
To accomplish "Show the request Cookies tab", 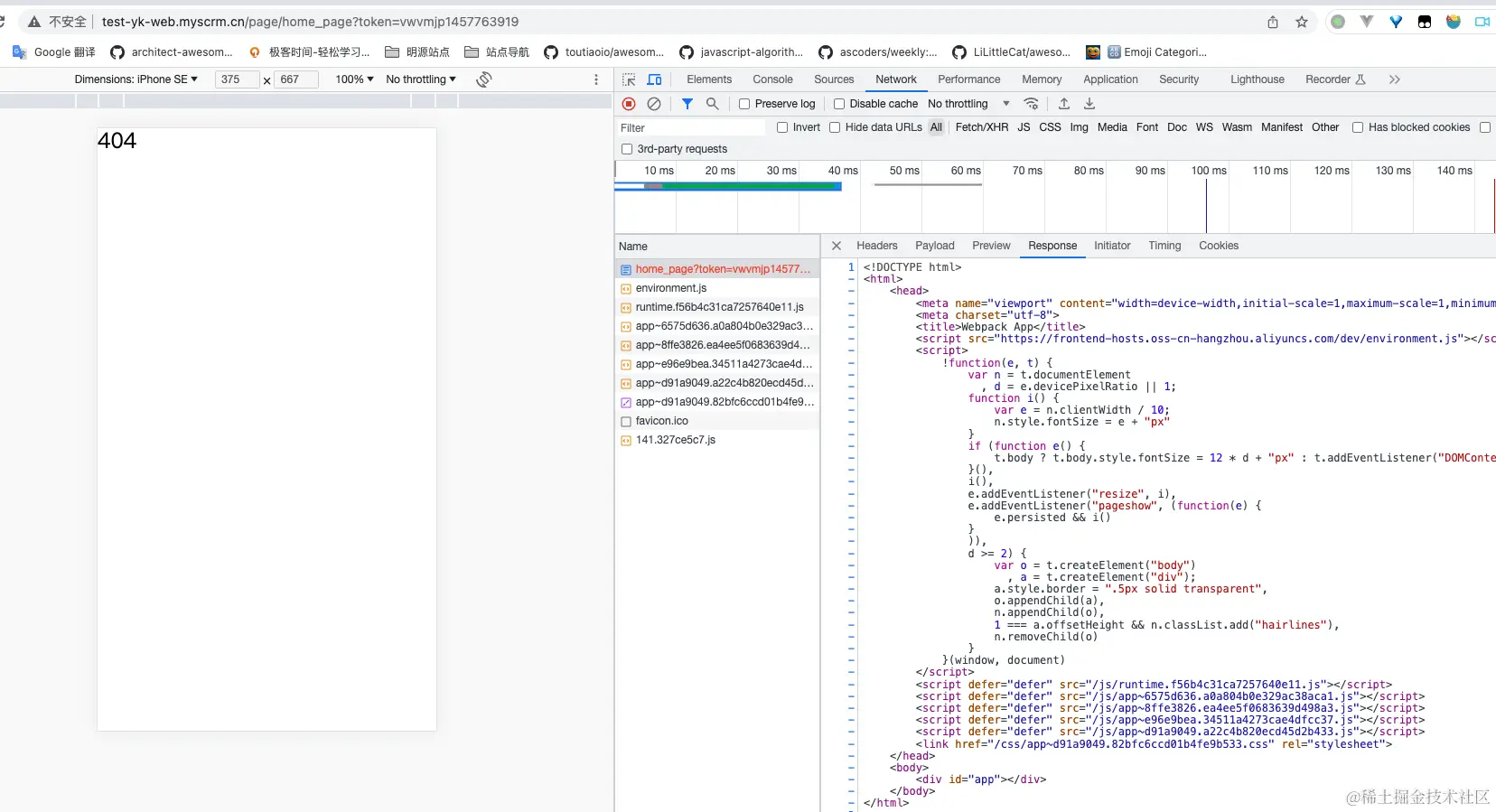I will pos(1219,246).
